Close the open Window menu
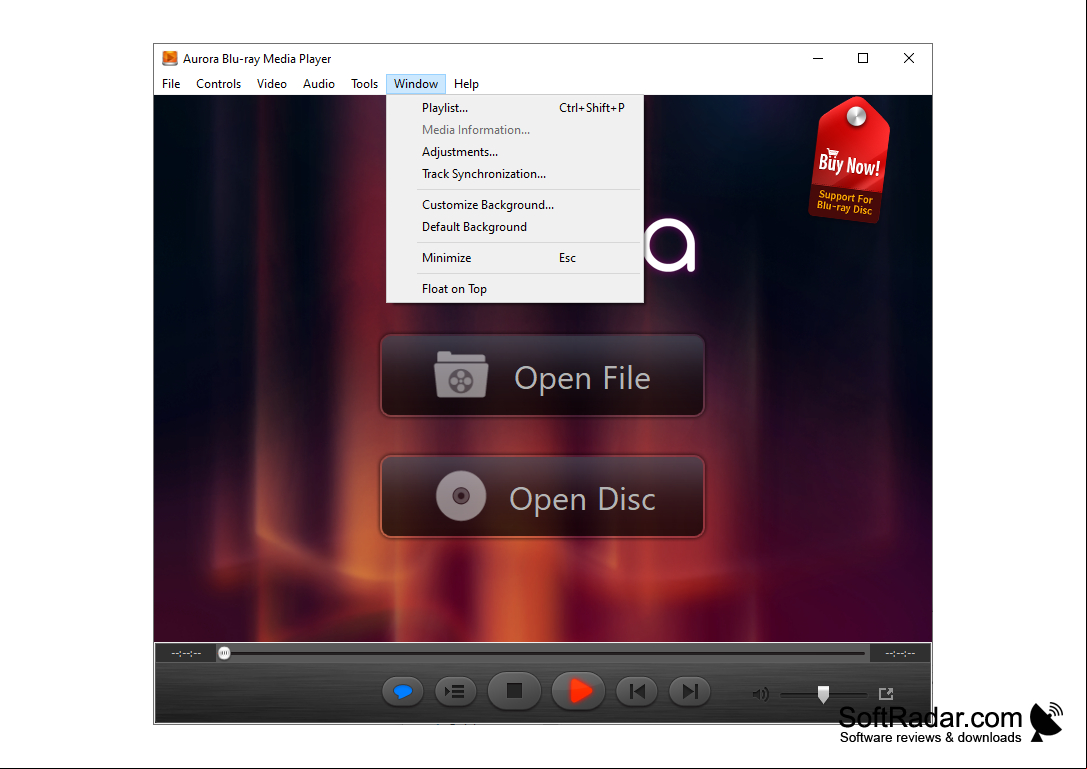The image size is (1087, 769). [x=416, y=84]
